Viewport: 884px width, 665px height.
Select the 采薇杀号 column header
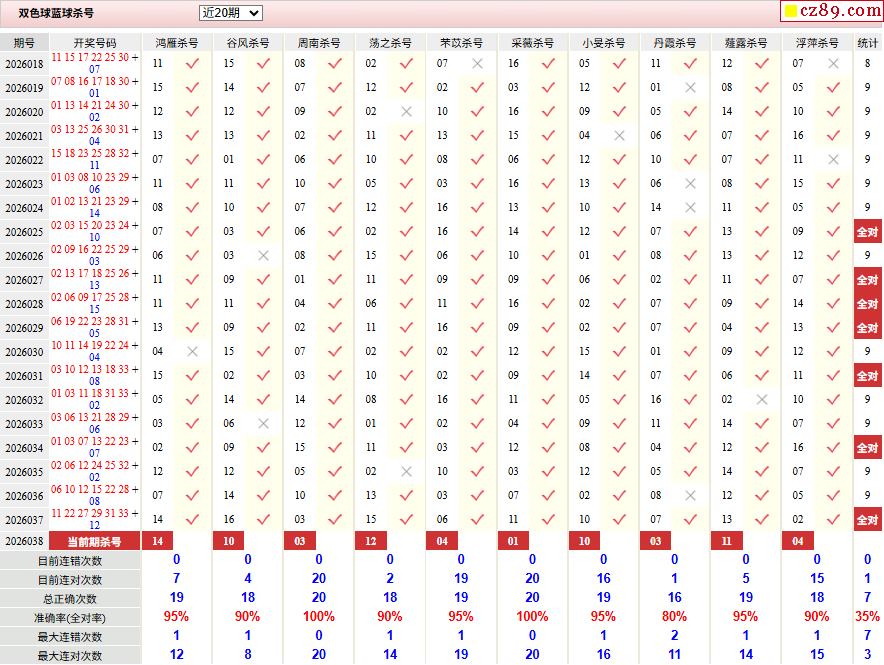click(x=532, y=43)
